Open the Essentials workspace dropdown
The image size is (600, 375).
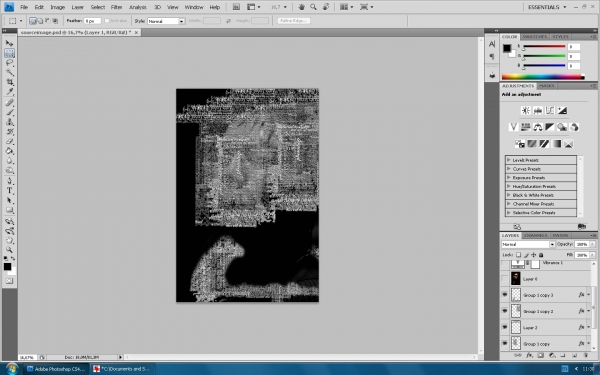point(547,7)
